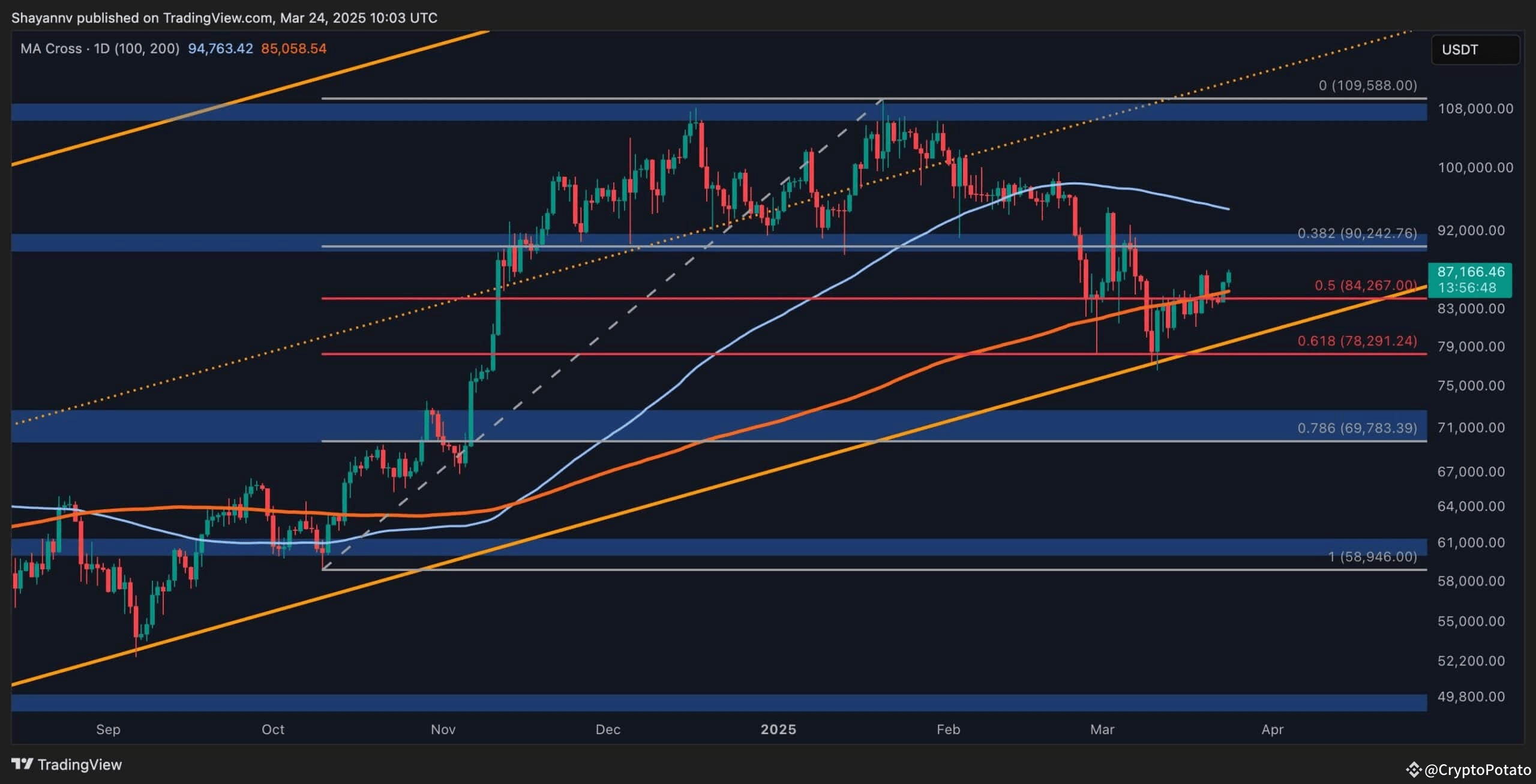Screen dimensions: 1536x784
Task: Click the 92,000.00 price on the right axis
Action: coord(1472,230)
